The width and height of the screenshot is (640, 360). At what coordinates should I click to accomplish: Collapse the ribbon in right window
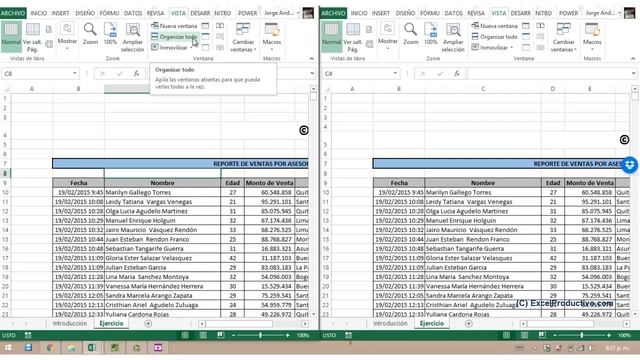(633, 59)
